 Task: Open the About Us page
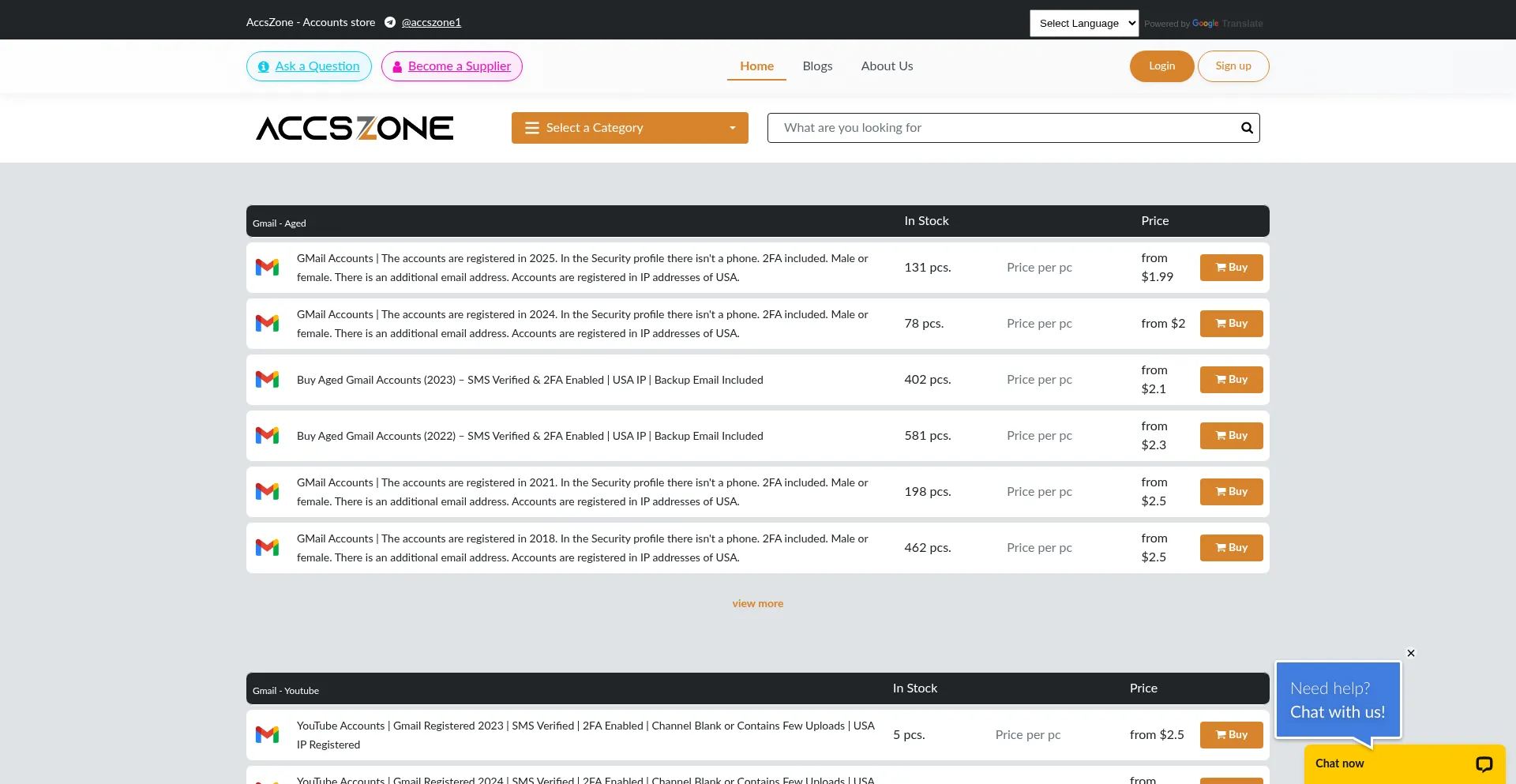[x=887, y=66]
